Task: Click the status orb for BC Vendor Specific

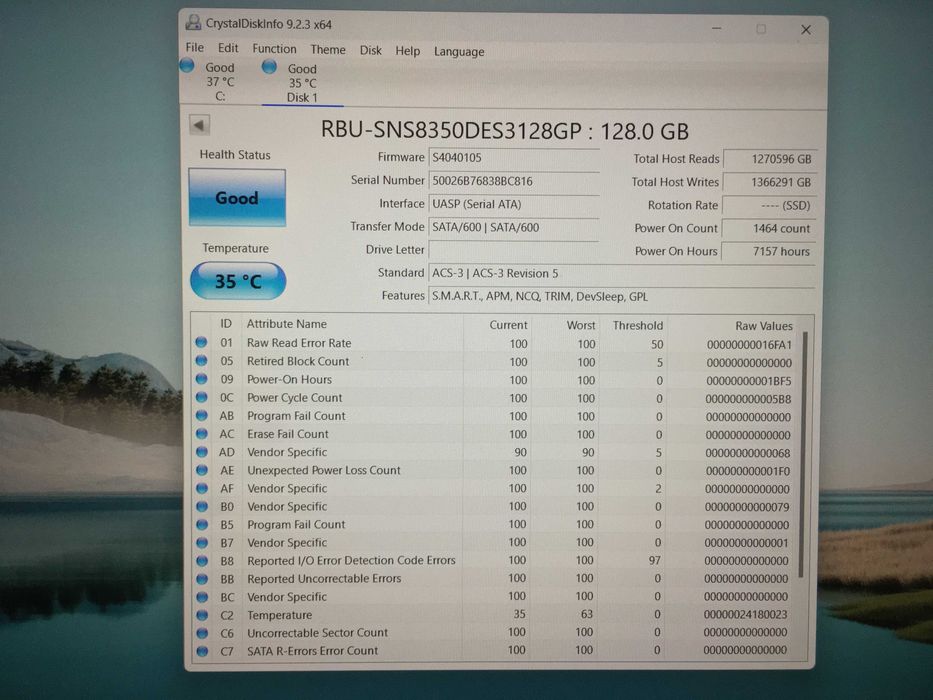Action: pyautogui.click(x=202, y=597)
